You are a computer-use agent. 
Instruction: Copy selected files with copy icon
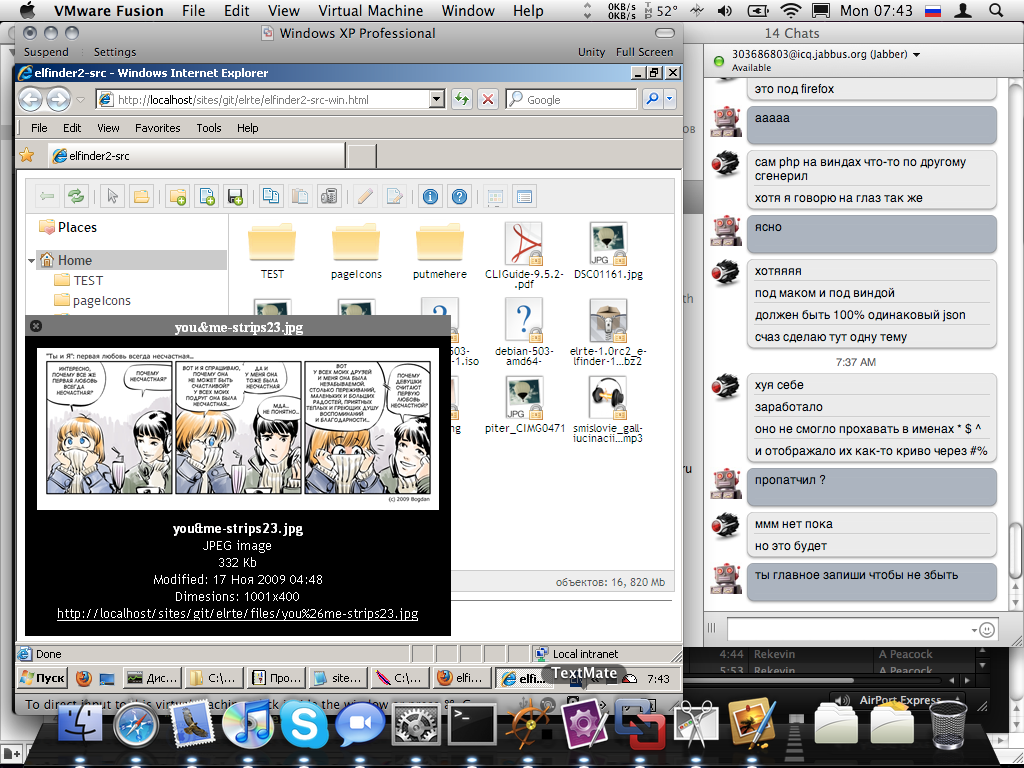point(270,196)
